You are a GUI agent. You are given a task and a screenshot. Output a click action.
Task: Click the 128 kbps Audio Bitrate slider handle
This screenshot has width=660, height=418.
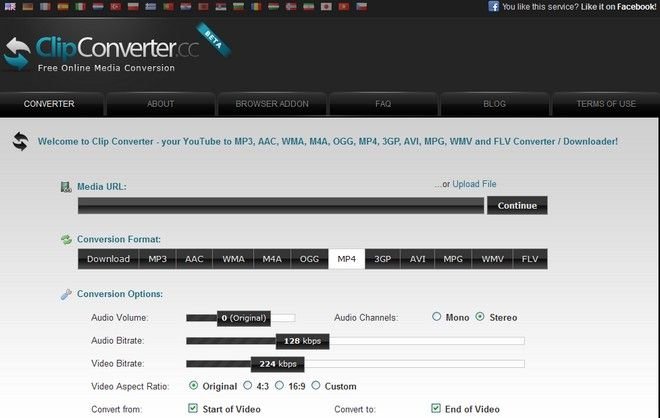[302, 341]
